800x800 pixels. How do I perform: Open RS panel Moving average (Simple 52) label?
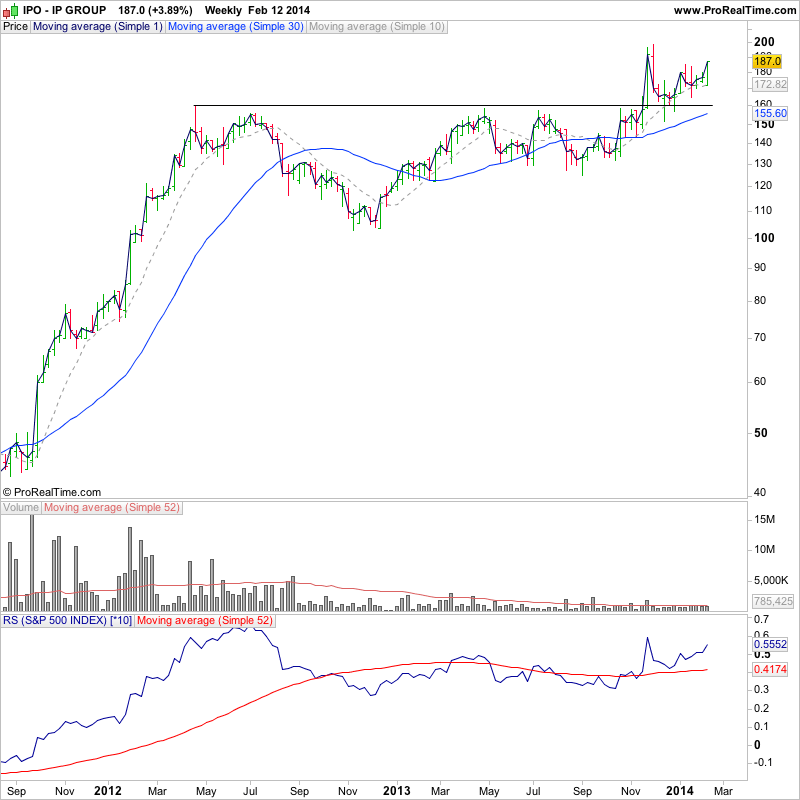(205, 621)
